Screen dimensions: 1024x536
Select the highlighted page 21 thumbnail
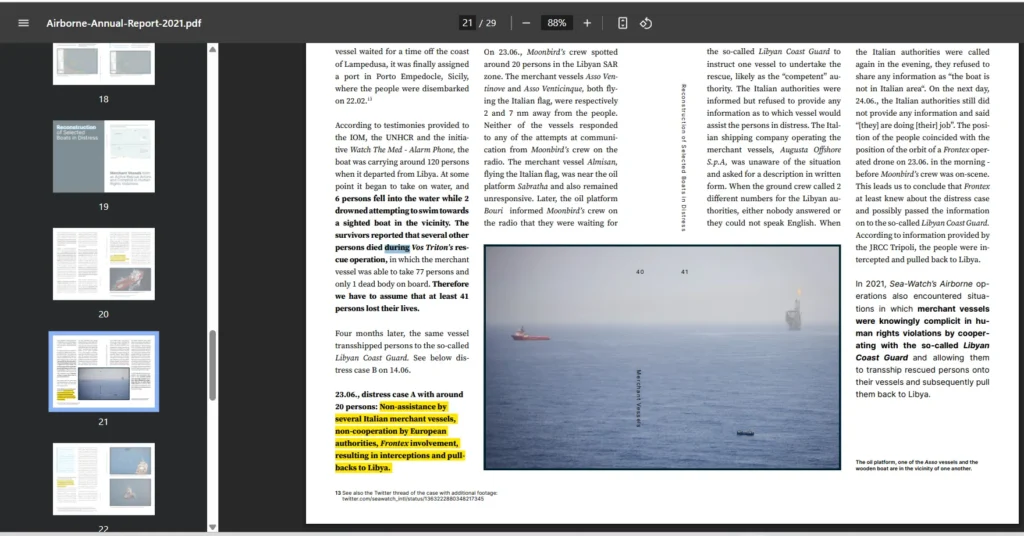point(104,371)
